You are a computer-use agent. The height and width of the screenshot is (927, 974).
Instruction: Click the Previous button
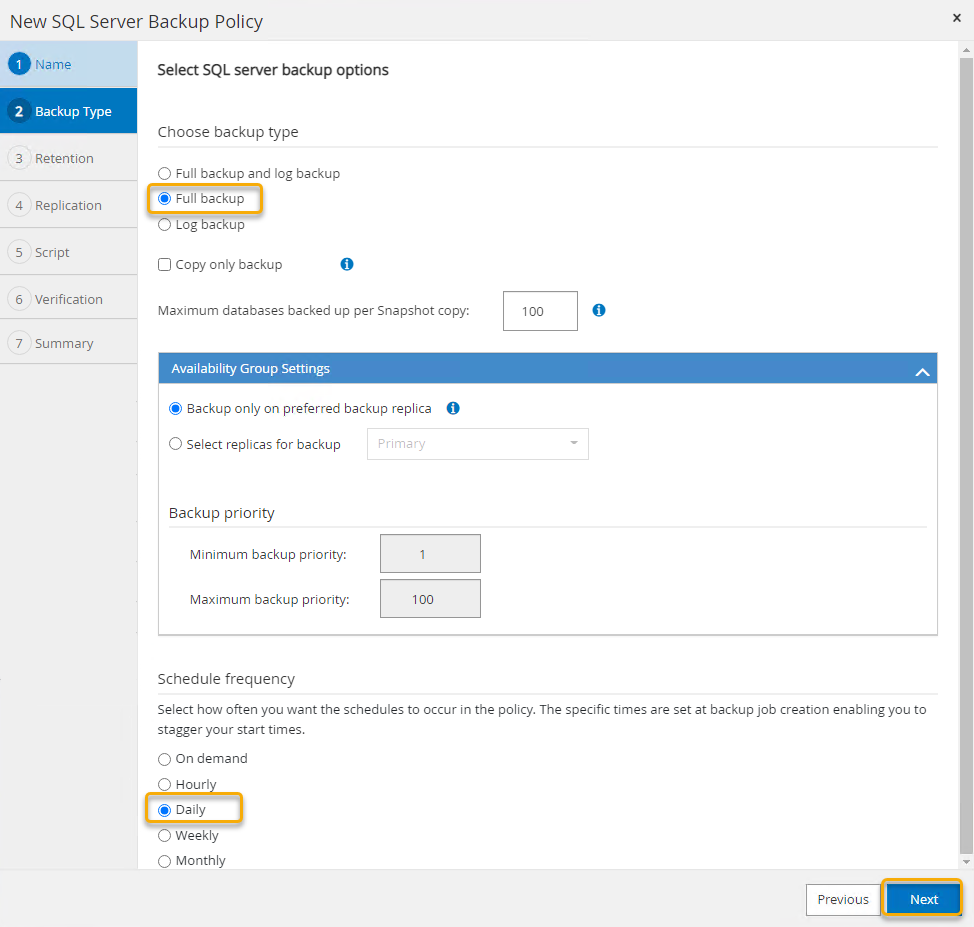[x=842, y=899]
